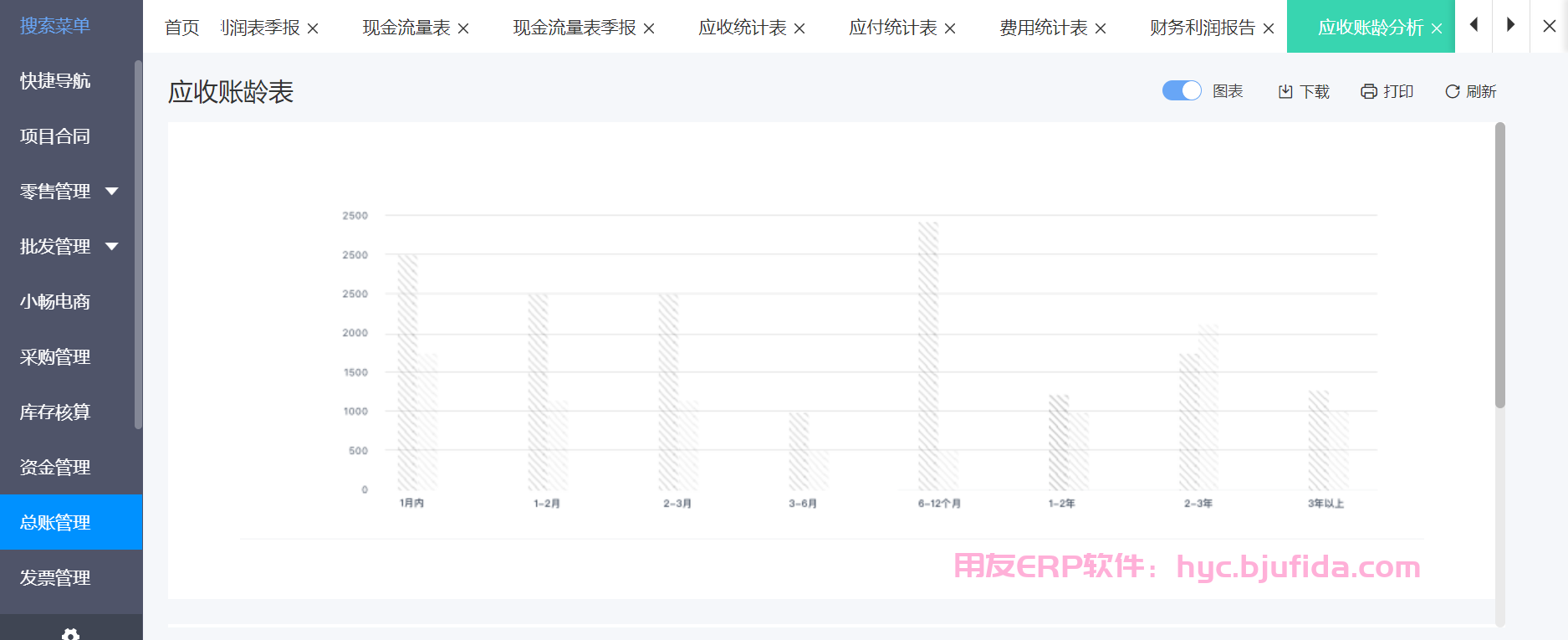Click the 下载 download icon
1568x640 pixels.
[x=1285, y=91]
